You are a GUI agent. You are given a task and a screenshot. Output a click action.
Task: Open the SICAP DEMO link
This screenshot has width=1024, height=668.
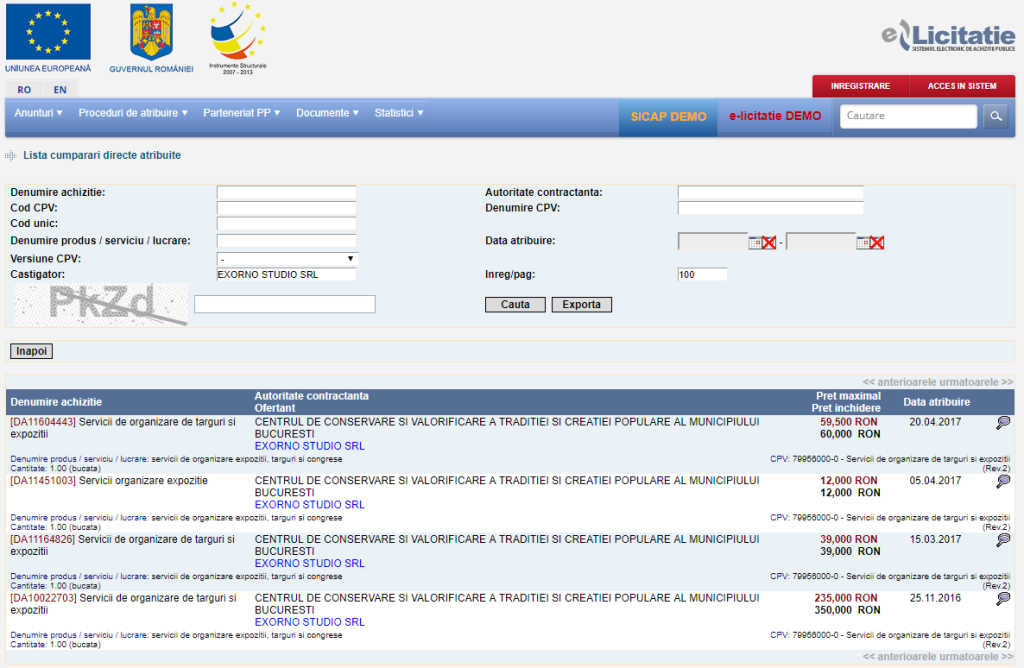coord(668,116)
